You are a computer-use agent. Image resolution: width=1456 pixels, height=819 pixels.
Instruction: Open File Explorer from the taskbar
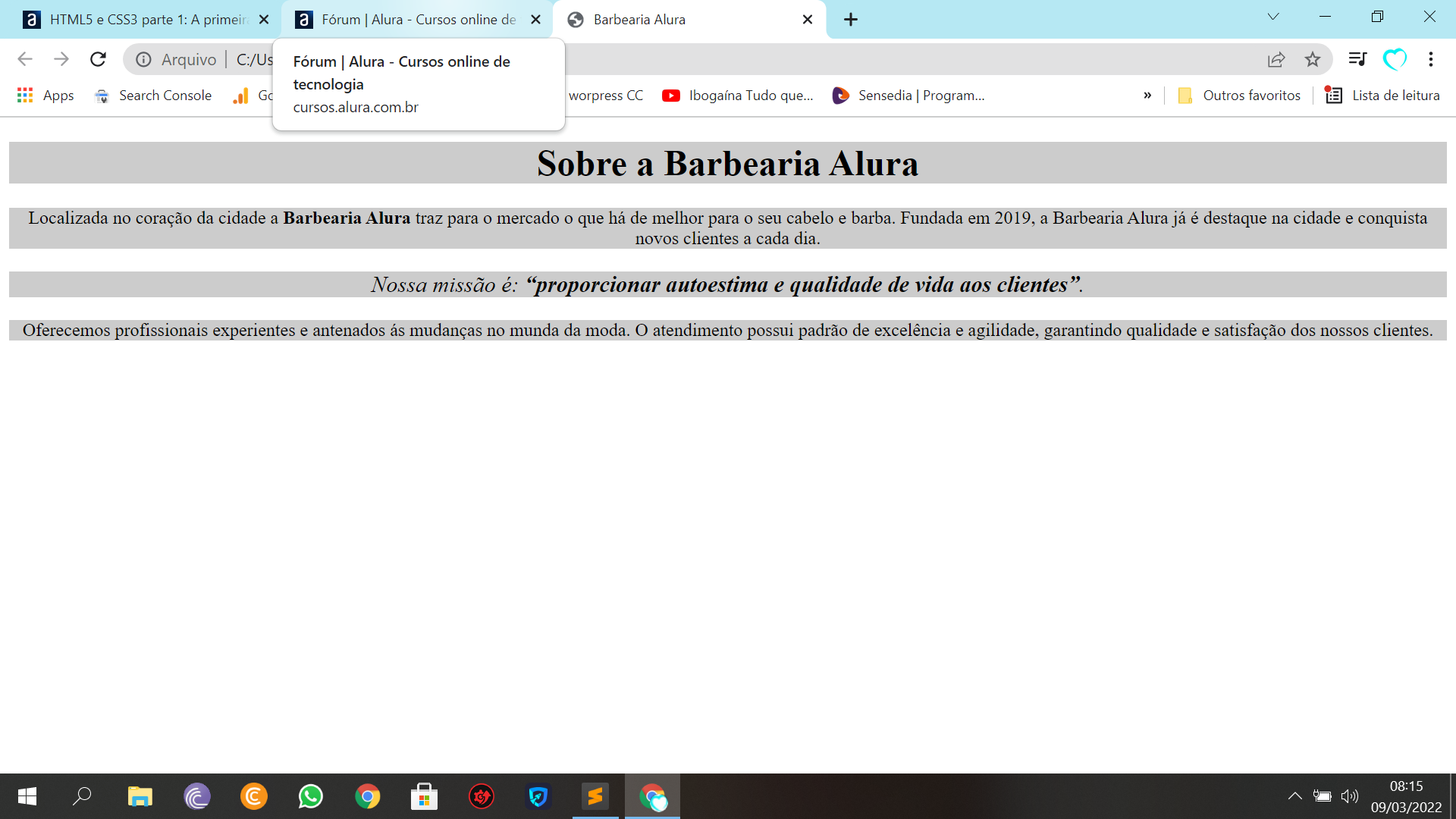(140, 796)
